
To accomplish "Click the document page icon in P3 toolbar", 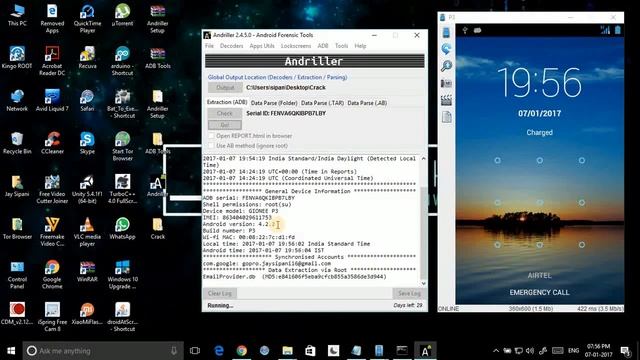I will tap(447, 117).
